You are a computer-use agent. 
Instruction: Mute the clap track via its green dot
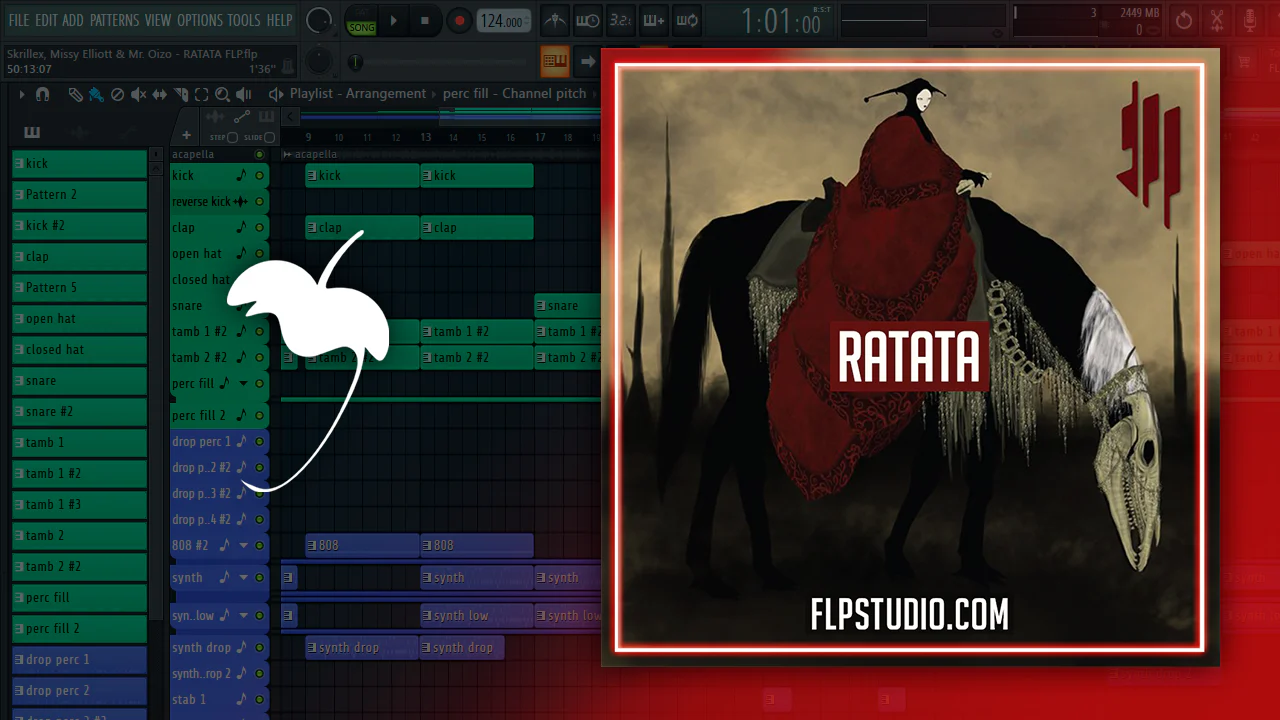coord(259,227)
